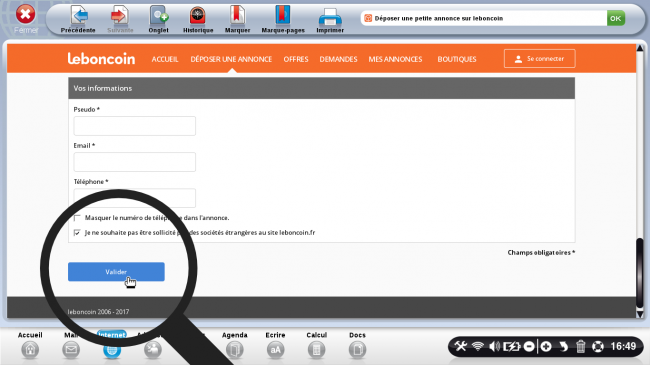
Task: Select DÉPOSER UNE ANNONCE in the navigation
Action: (x=231, y=59)
